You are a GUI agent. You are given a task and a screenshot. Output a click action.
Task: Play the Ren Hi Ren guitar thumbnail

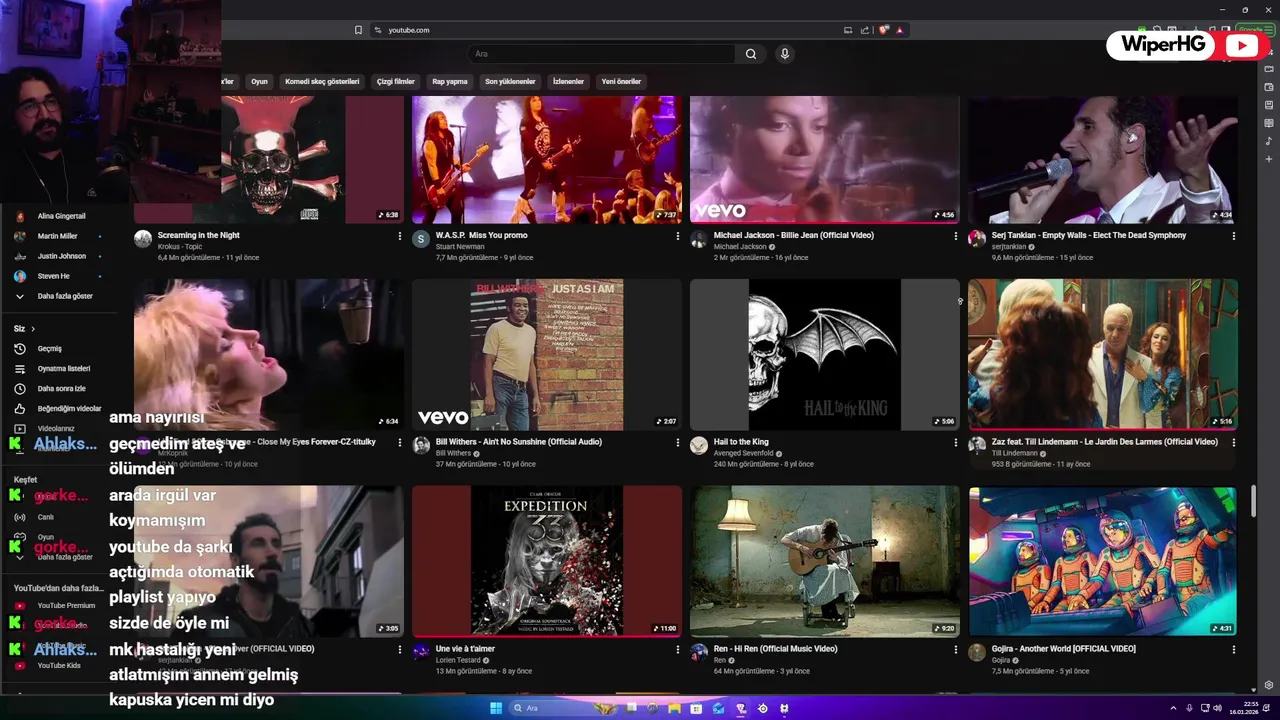pos(824,561)
